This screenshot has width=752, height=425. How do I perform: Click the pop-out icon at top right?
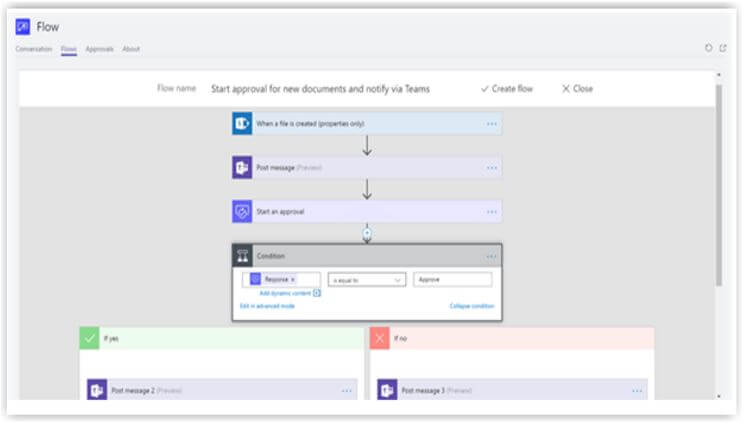tap(723, 47)
